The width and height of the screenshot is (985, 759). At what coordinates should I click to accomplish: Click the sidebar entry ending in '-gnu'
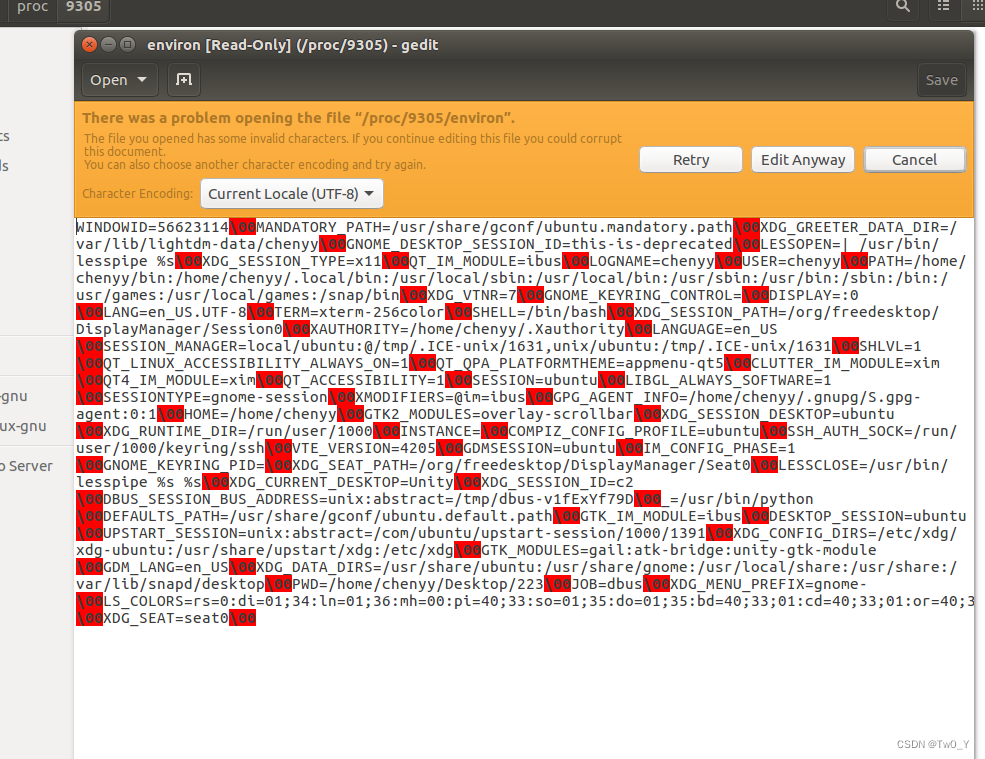(x=14, y=396)
